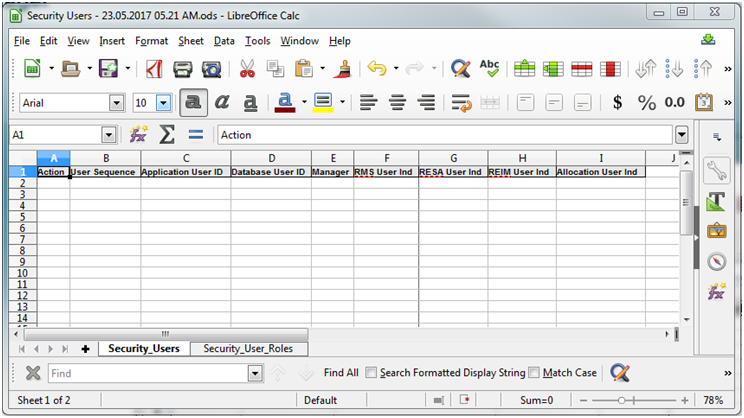Screen dimensions: 744x418
Task: Undo the last action
Action: (x=377, y=69)
